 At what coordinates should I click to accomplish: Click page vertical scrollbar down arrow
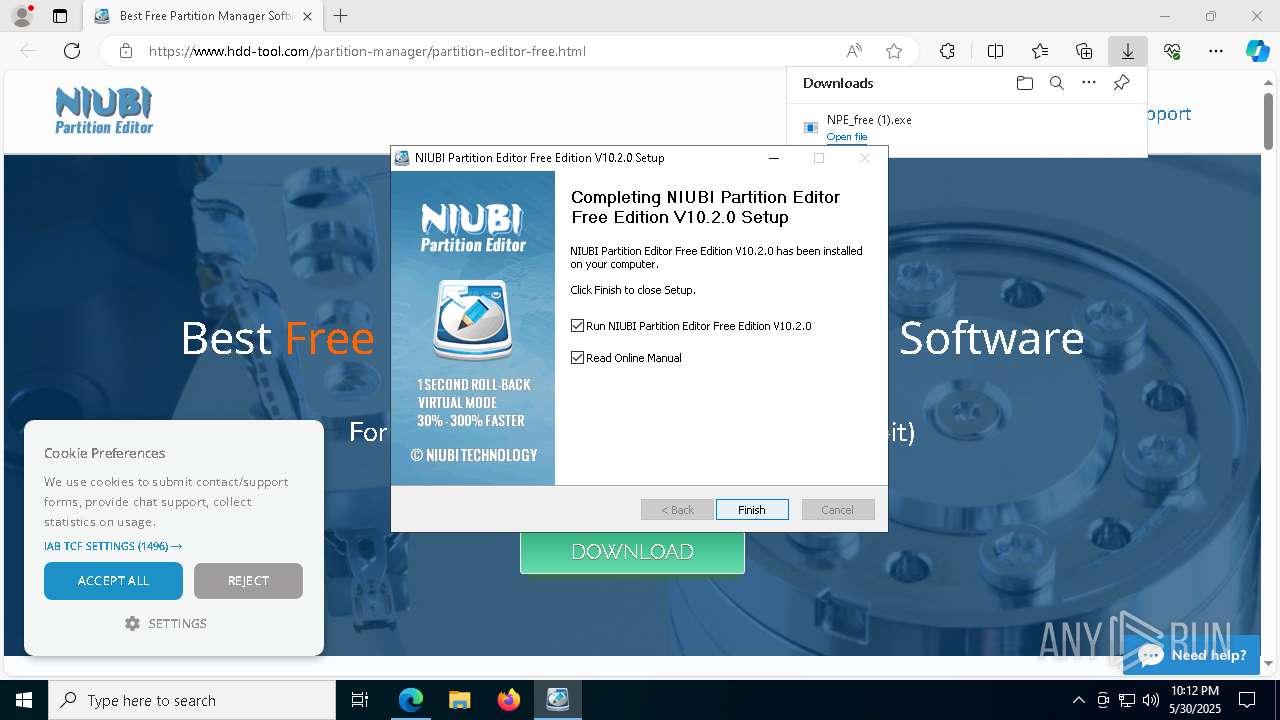click(1269, 663)
